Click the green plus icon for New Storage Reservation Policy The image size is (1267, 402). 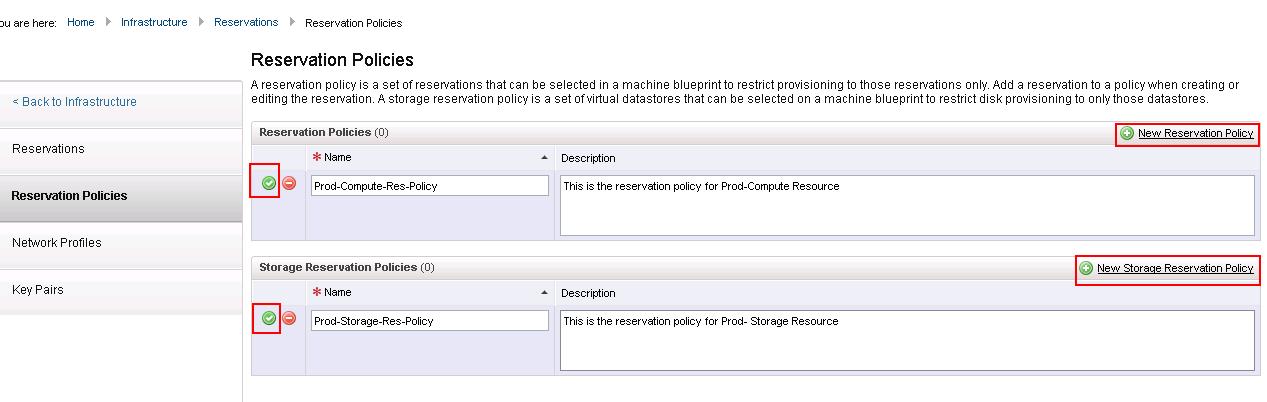[x=1086, y=268]
